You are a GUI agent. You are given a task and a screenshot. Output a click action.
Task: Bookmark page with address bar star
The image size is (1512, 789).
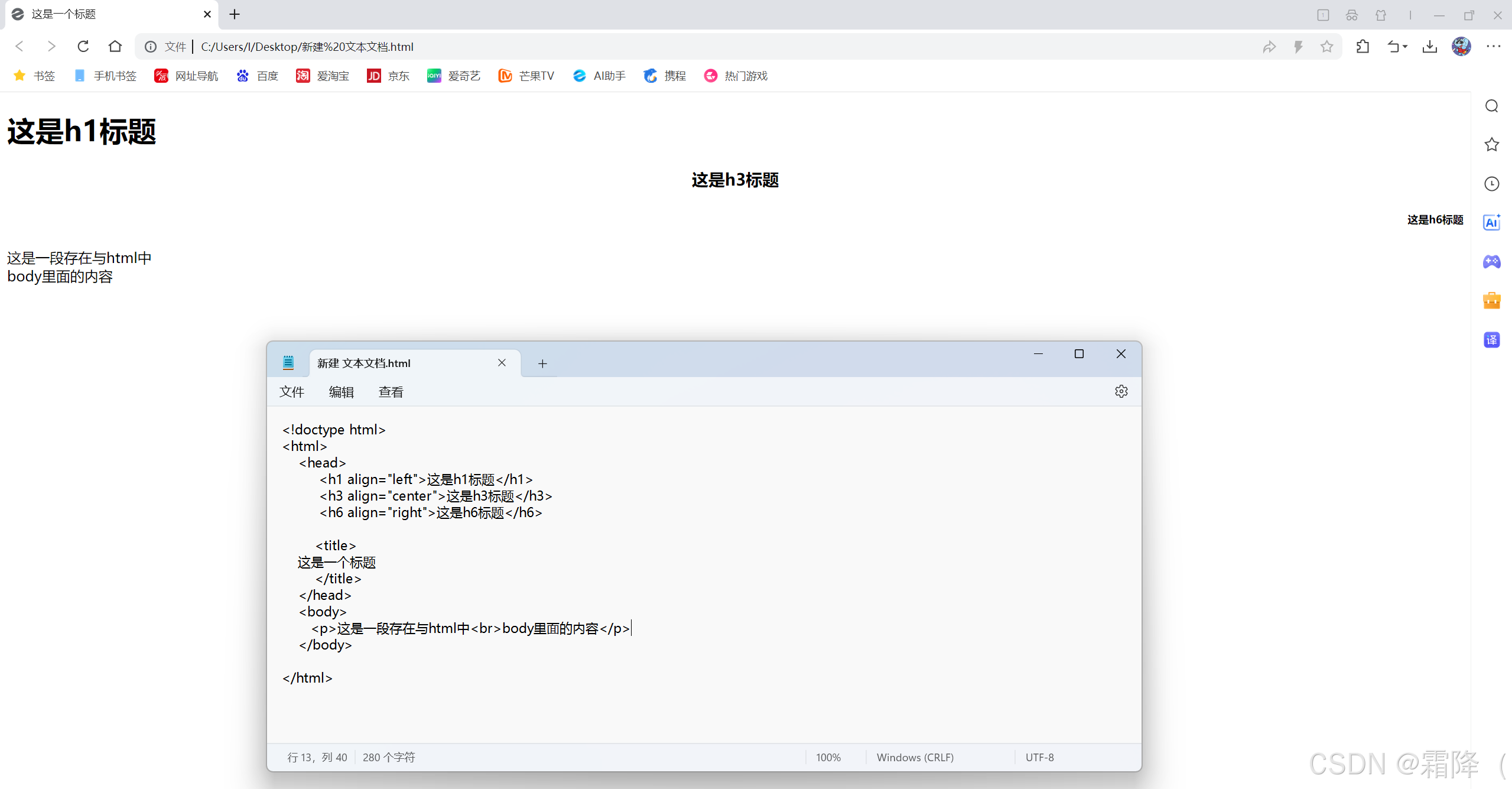pos(1326,47)
